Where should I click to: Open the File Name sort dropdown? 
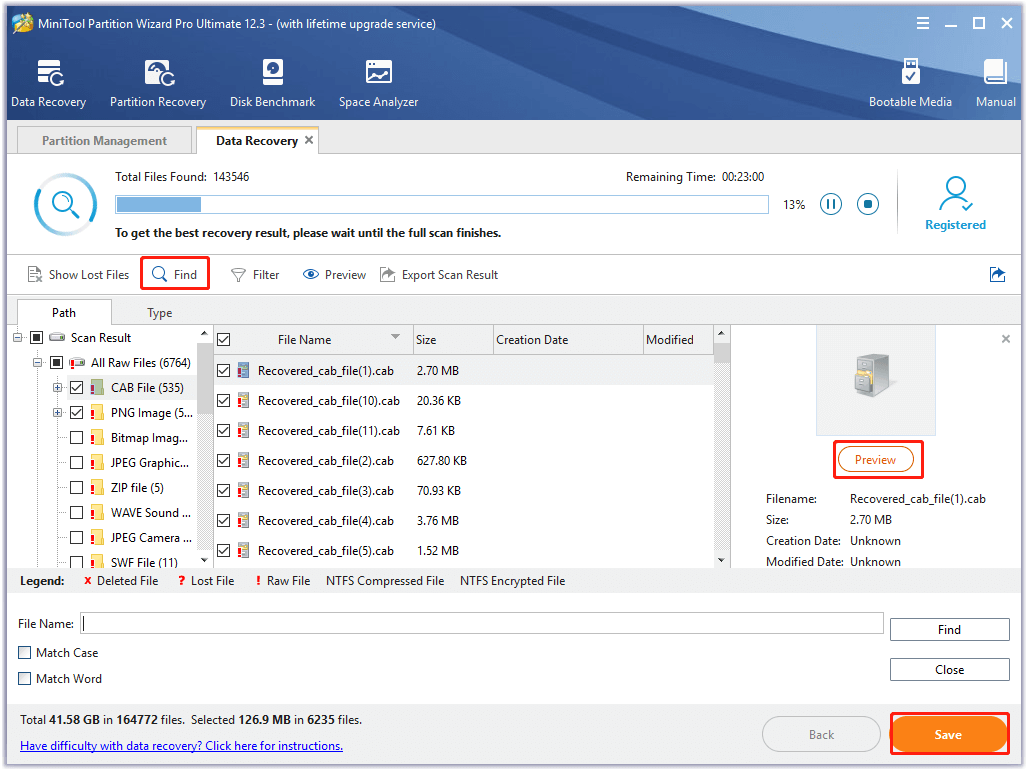(395, 339)
